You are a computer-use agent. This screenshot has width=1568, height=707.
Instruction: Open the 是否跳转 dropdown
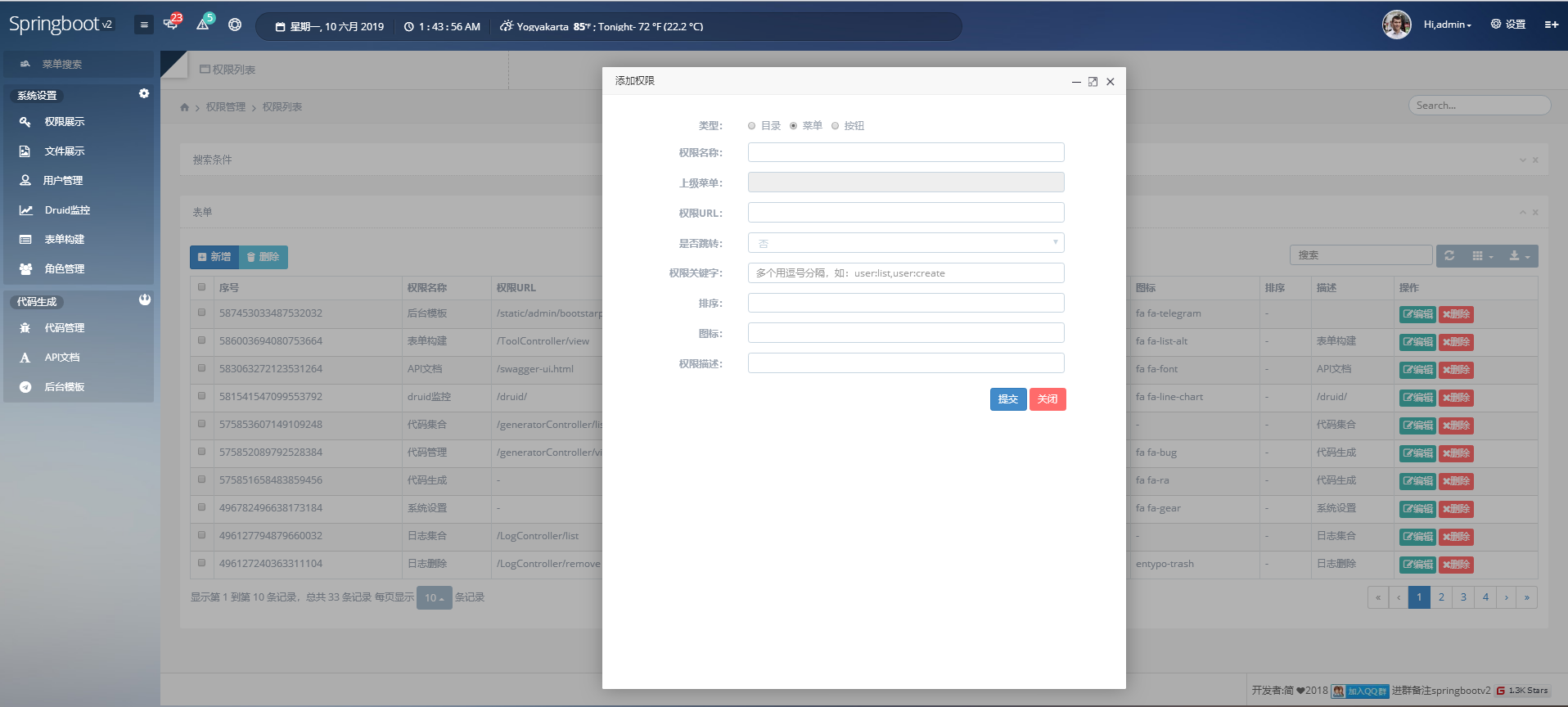906,243
